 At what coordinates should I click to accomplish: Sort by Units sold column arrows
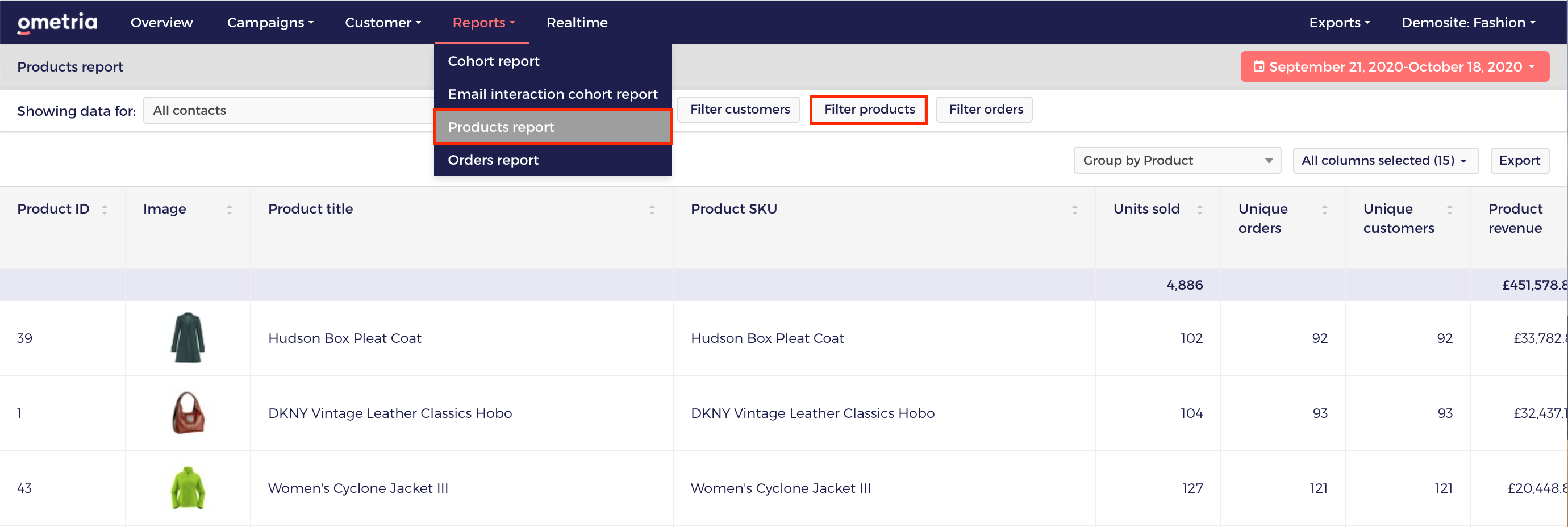click(x=1200, y=210)
